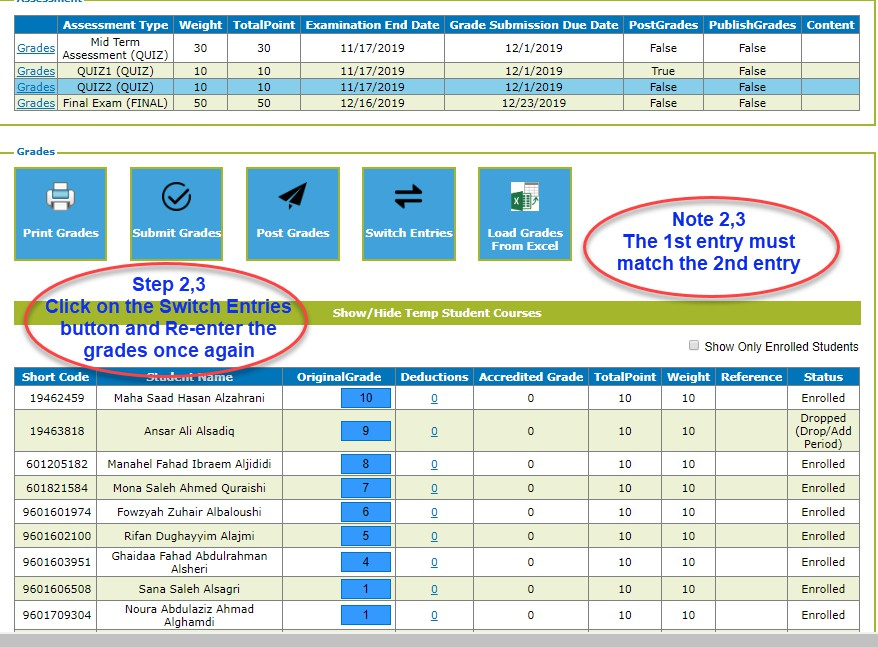Click the Post Grades paper plane icon
878x647 pixels.
292,196
